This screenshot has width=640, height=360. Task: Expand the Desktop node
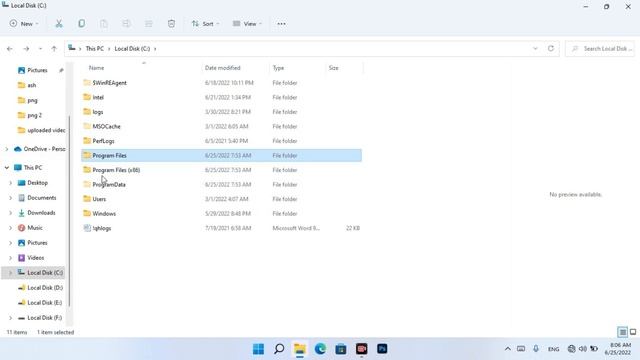point(11,183)
